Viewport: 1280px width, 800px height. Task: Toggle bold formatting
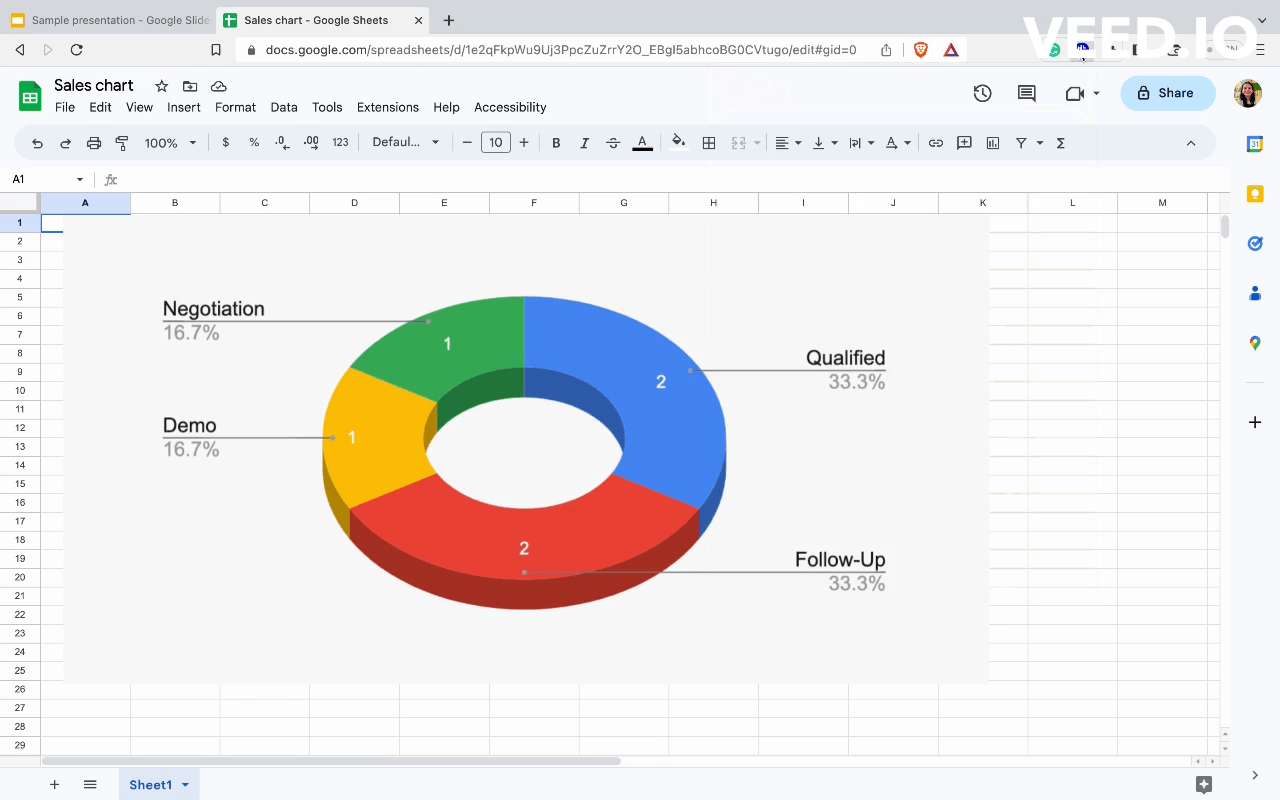556,143
